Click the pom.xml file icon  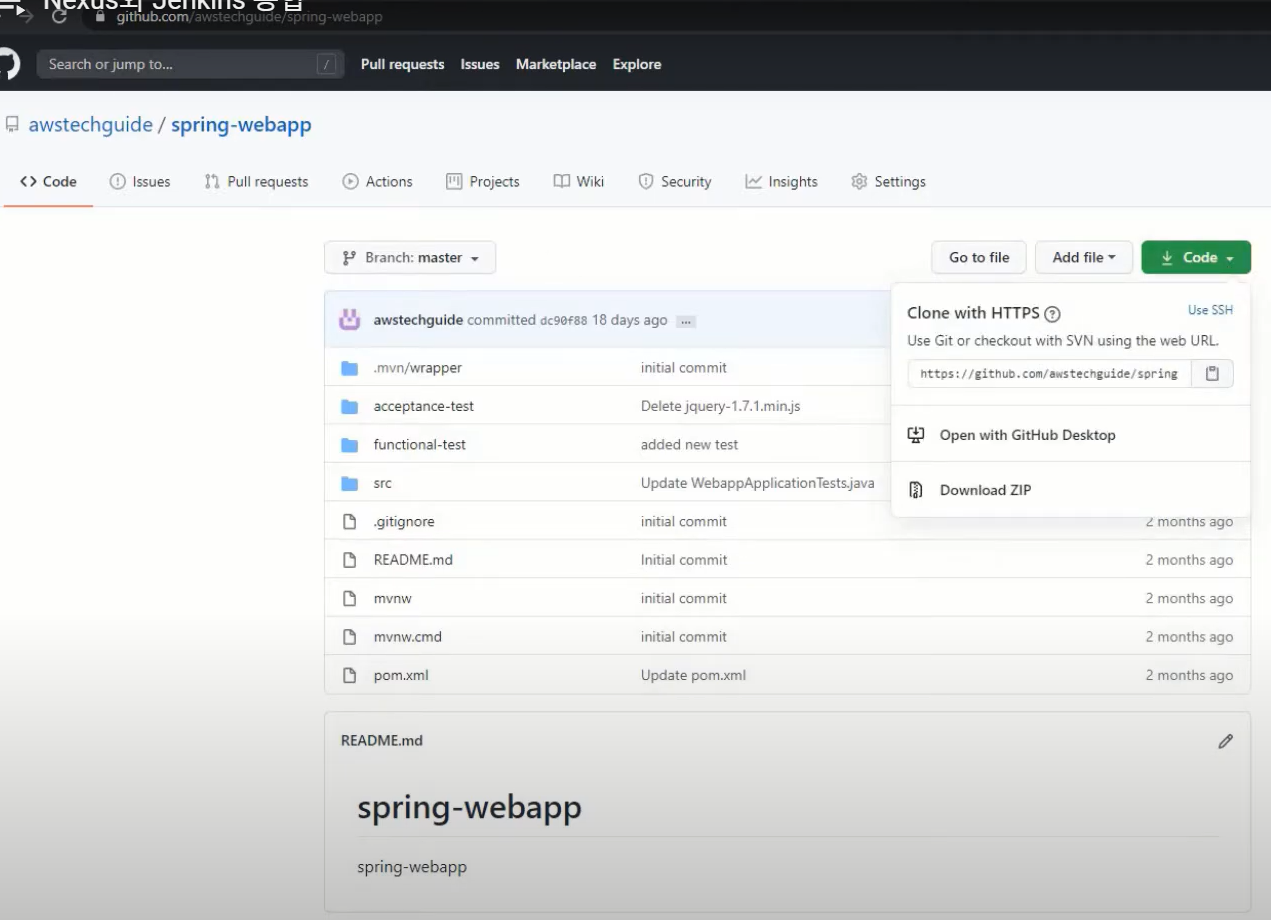point(349,675)
